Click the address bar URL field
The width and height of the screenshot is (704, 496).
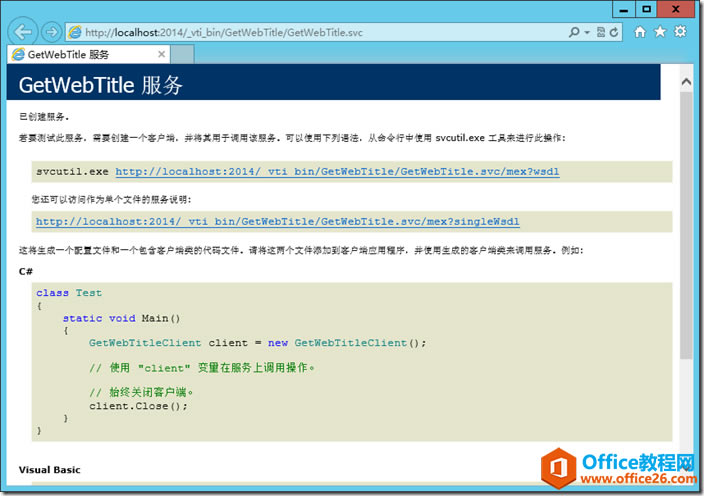pos(314,32)
